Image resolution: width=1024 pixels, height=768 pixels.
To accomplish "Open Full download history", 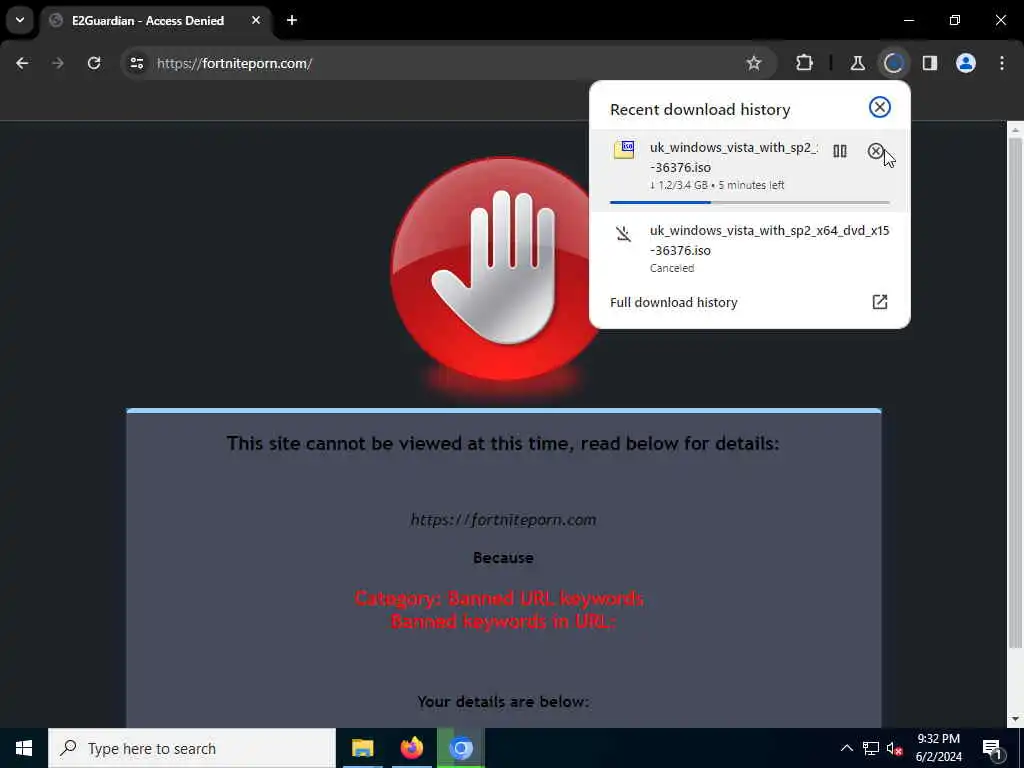I will coord(749,302).
